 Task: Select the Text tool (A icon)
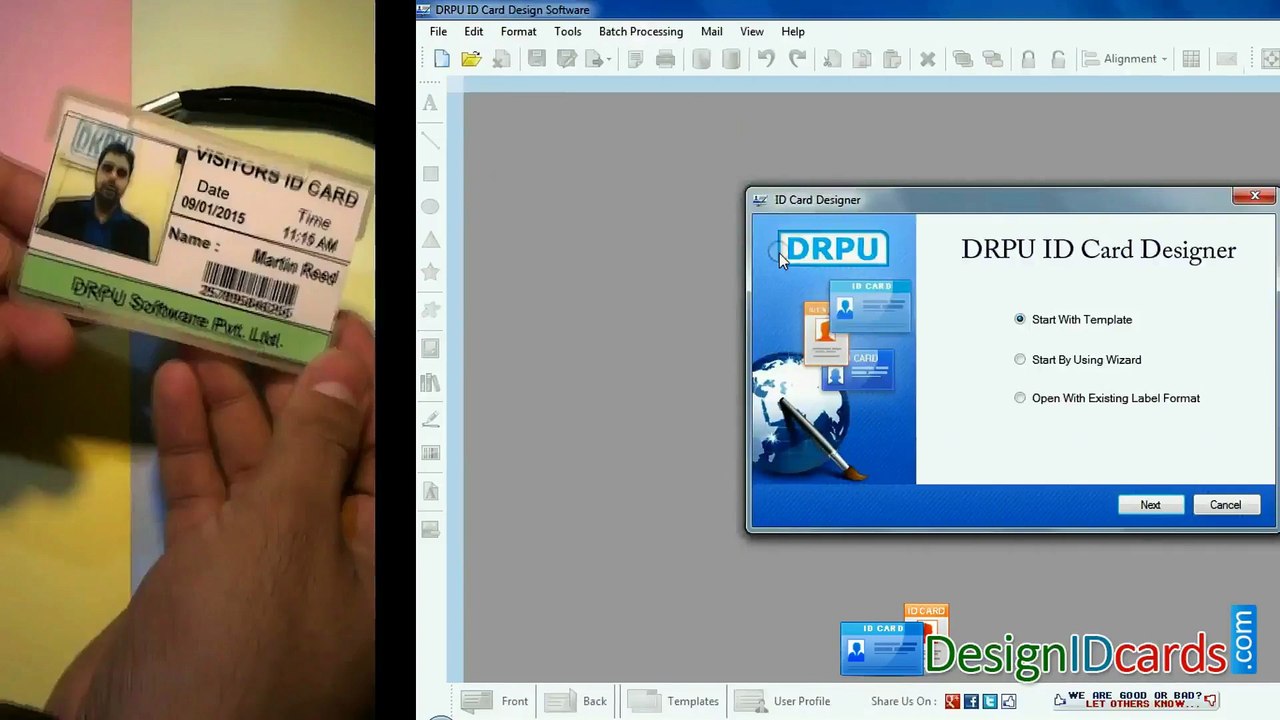[430, 103]
